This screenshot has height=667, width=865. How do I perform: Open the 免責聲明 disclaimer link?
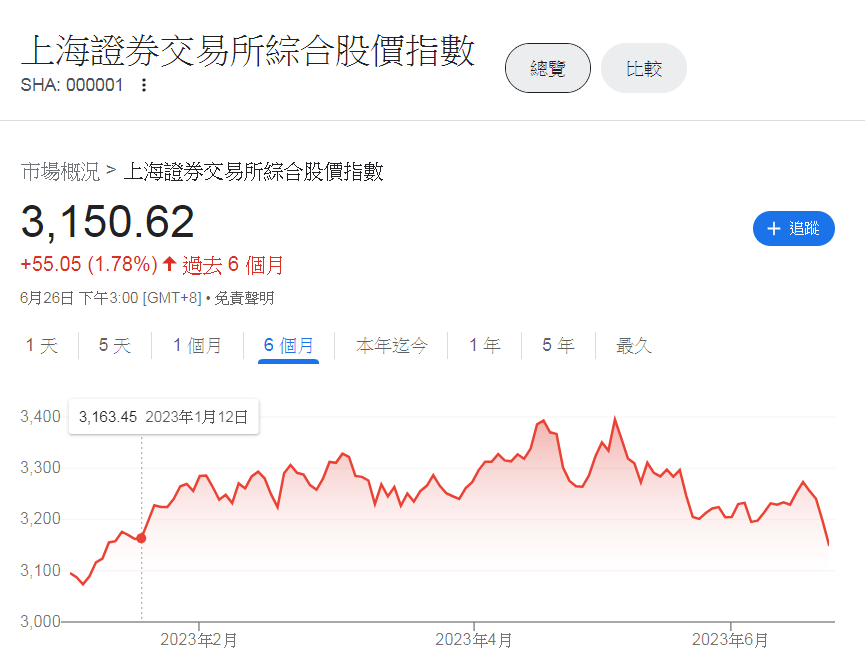coord(244,298)
